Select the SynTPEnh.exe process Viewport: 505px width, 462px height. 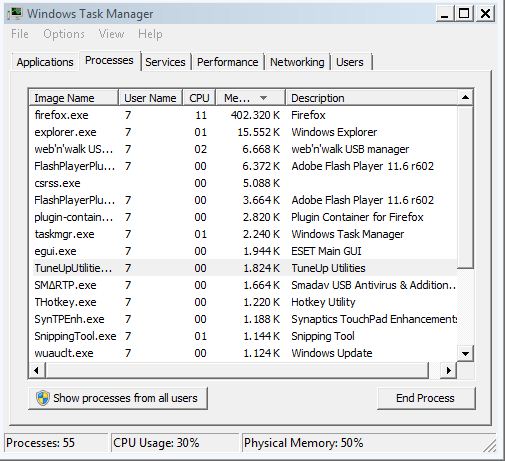pyautogui.click(x=243, y=319)
